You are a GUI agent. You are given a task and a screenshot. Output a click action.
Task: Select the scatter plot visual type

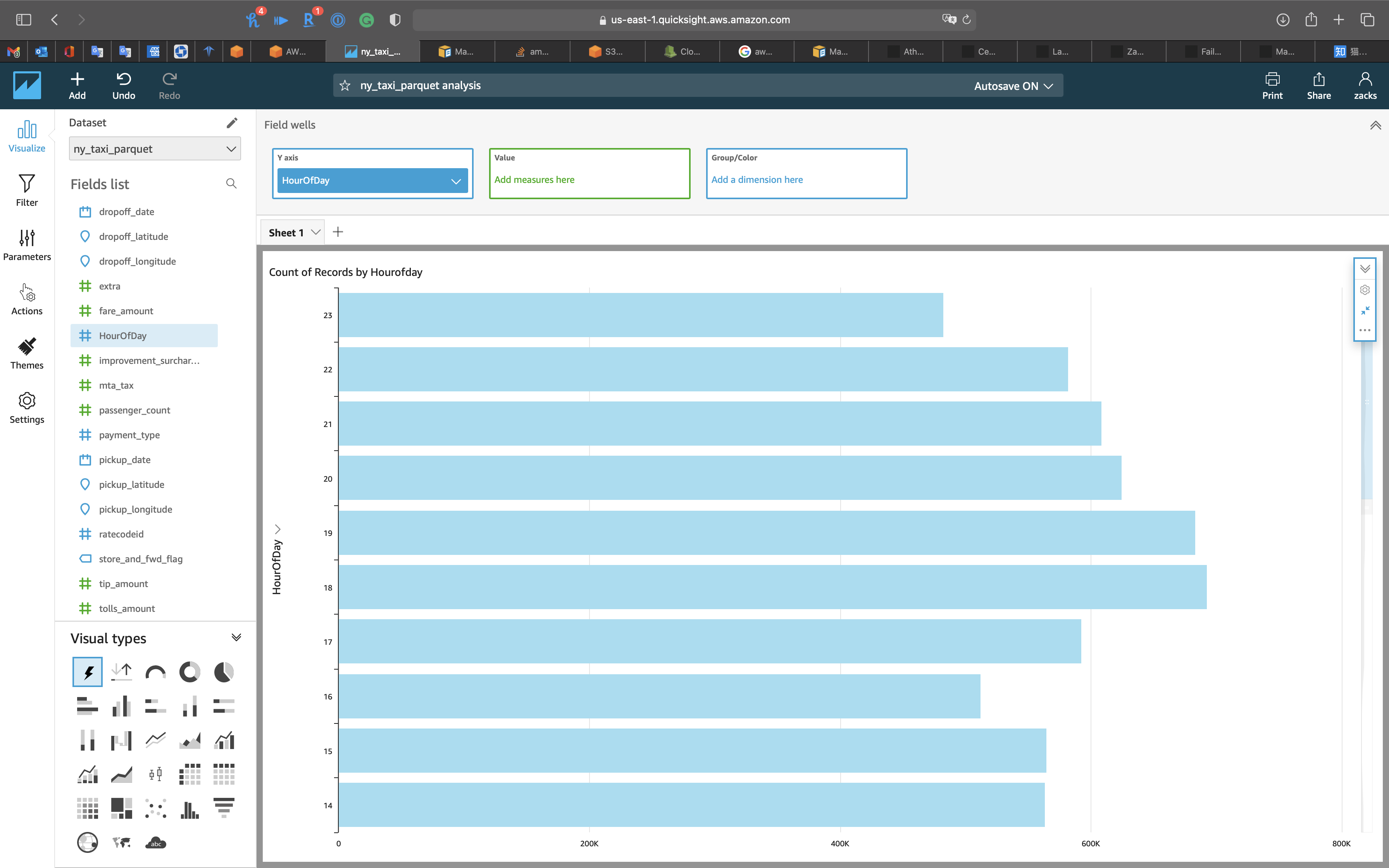click(155, 808)
